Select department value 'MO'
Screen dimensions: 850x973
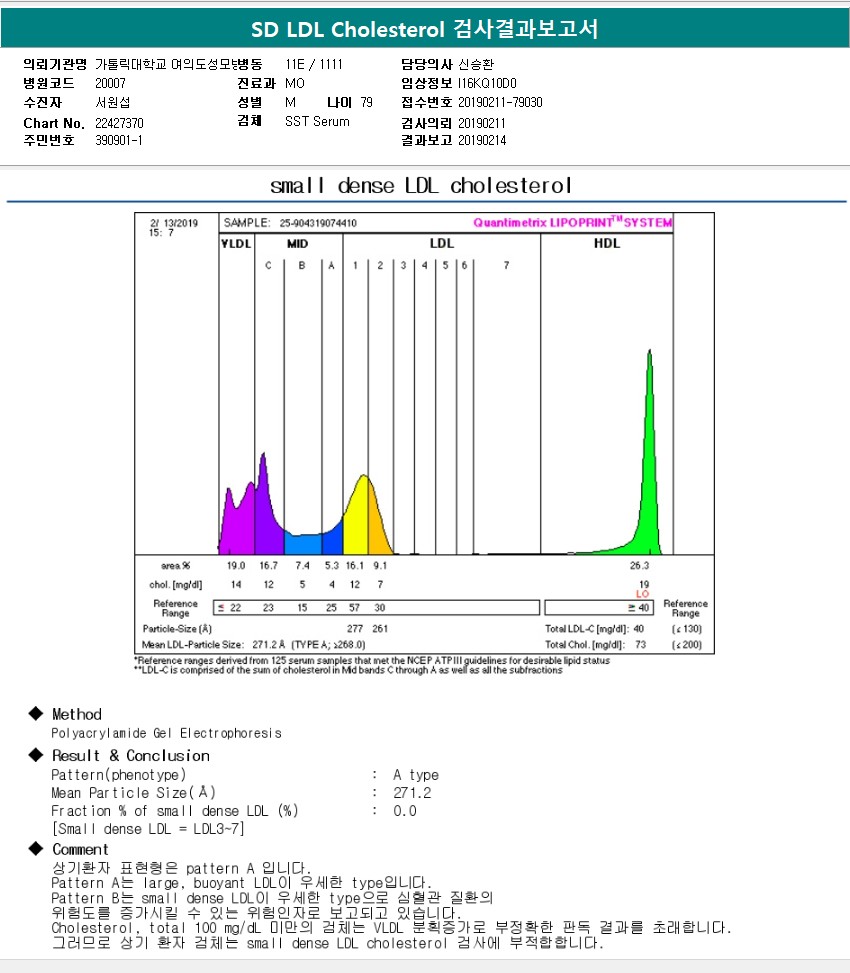click(295, 83)
